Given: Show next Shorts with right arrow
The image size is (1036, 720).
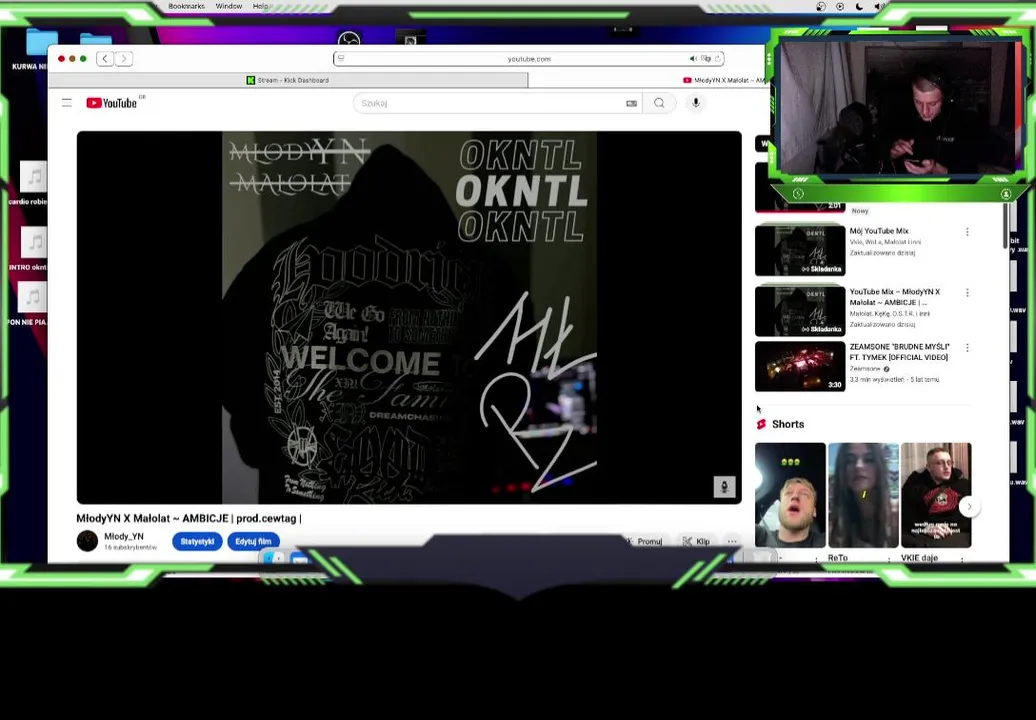Looking at the screenshot, I should 969,507.
